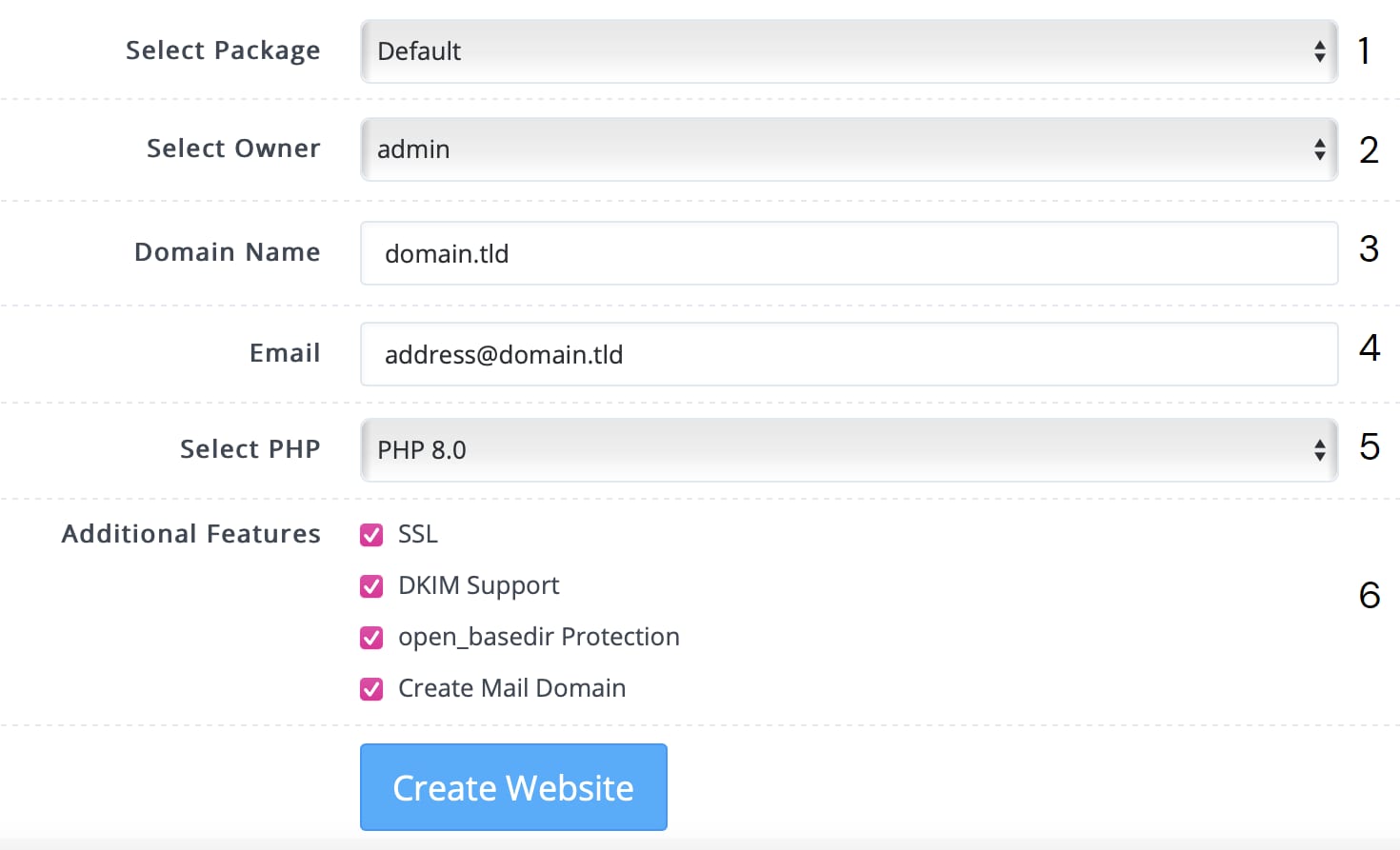Image resolution: width=1400 pixels, height=850 pixels.
Task: Click the step number 3 annotation
Action: (1369, 249)
